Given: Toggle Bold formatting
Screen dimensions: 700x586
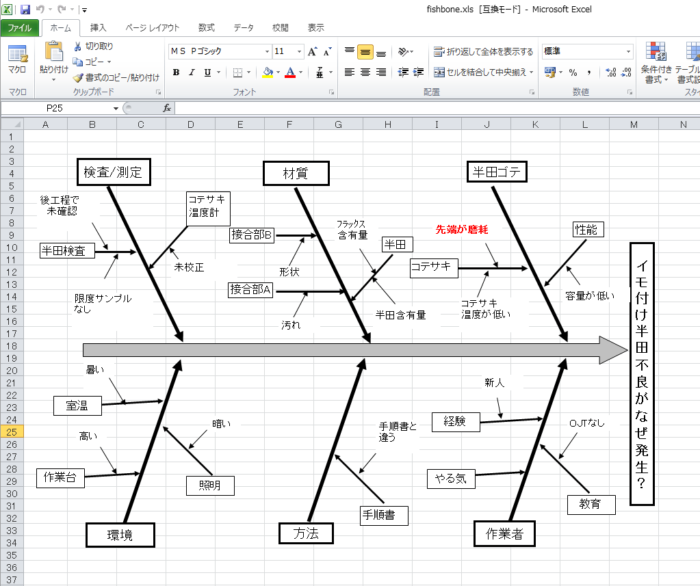Looking at the screenshot, I should [x=176, y=72].
